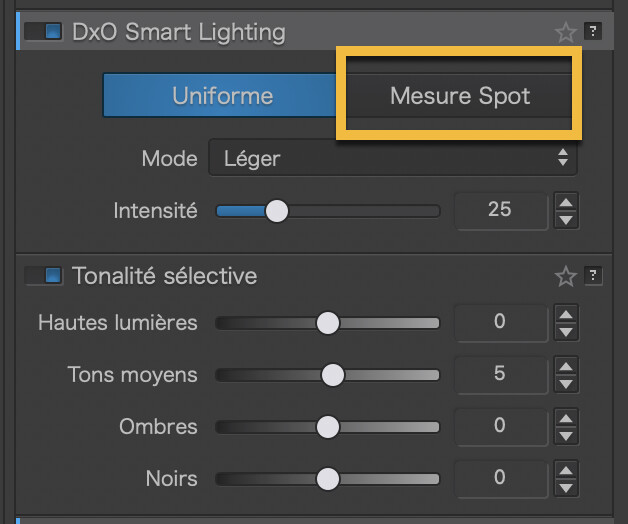
Task: Toggle DxO Smart Lighting correction on/off
Action: point(43,32)
